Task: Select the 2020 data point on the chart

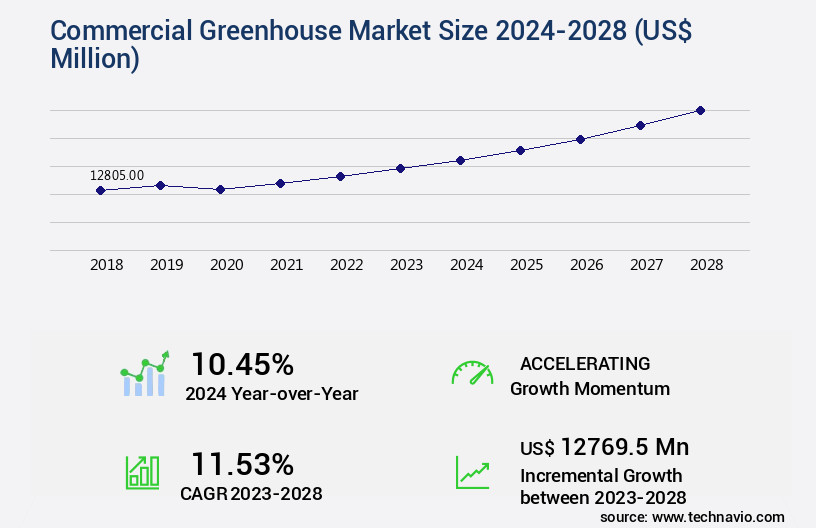Action: click(220, 189)
